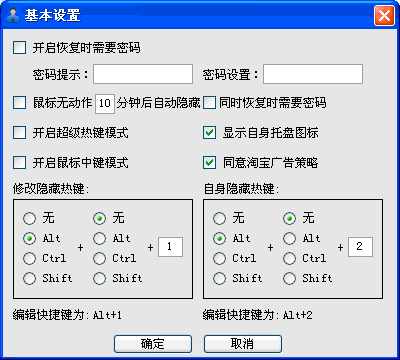Check 同时恢复时需要密码 option

(209, 103)
